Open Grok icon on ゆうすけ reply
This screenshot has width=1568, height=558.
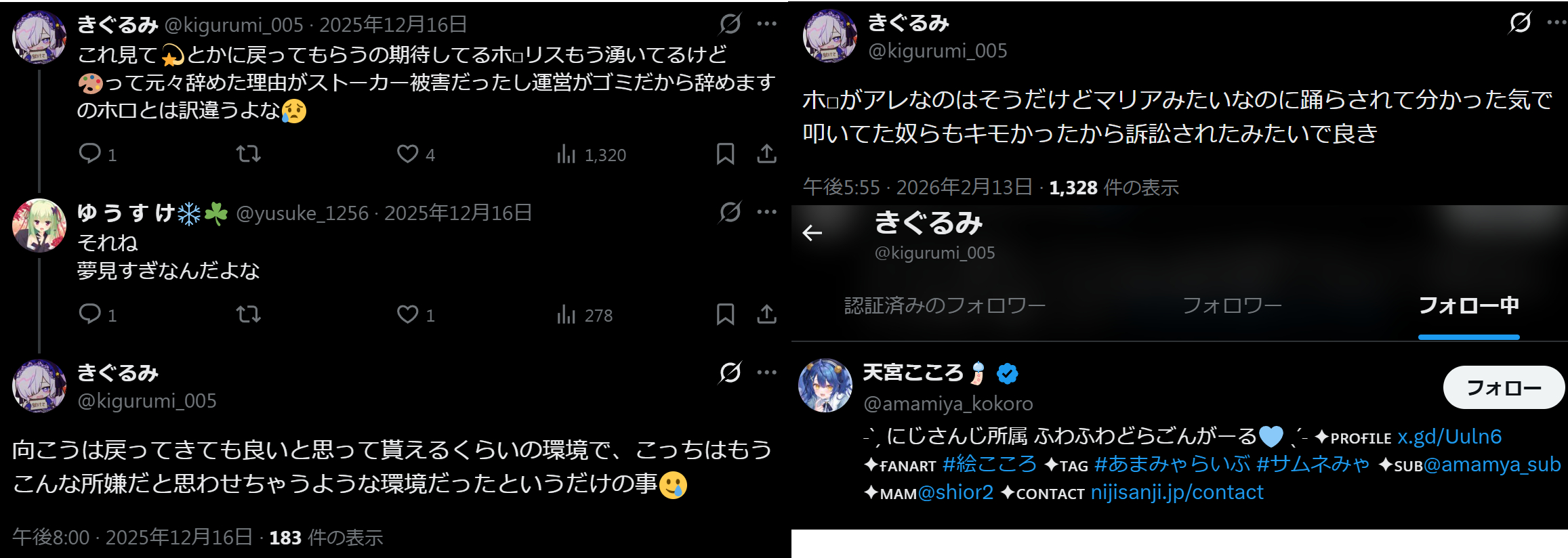(730, 213)
